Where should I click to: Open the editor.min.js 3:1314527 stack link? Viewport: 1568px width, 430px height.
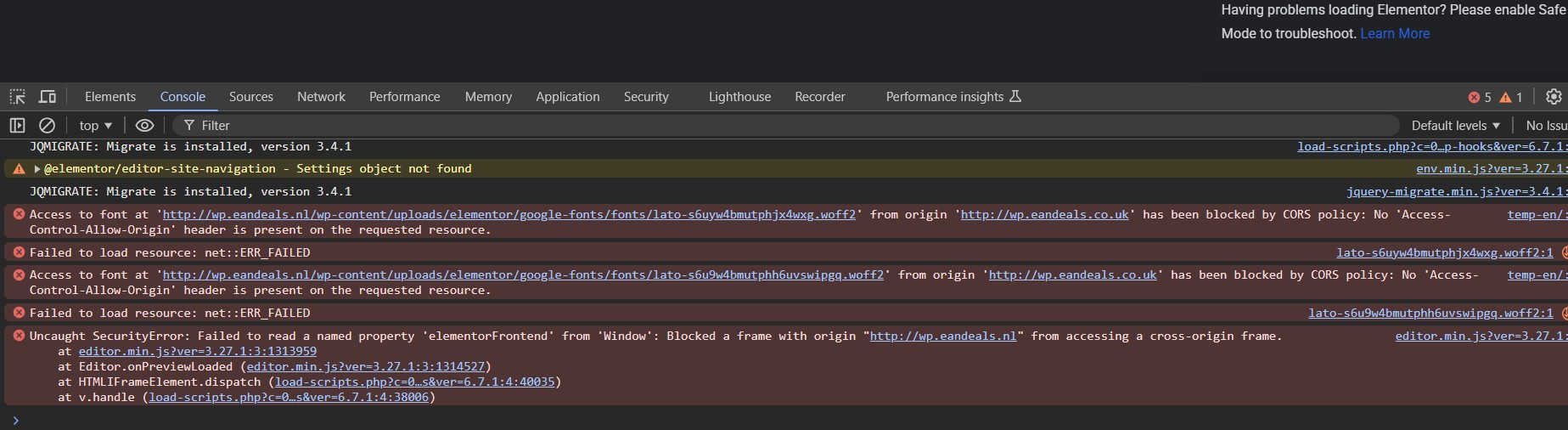point(366,367)
